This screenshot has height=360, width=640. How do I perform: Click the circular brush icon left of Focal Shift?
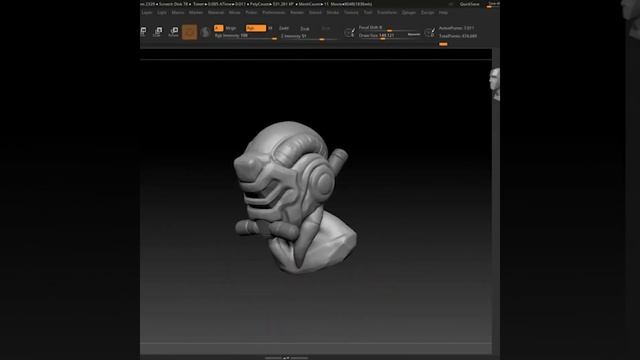click(349, 32)
